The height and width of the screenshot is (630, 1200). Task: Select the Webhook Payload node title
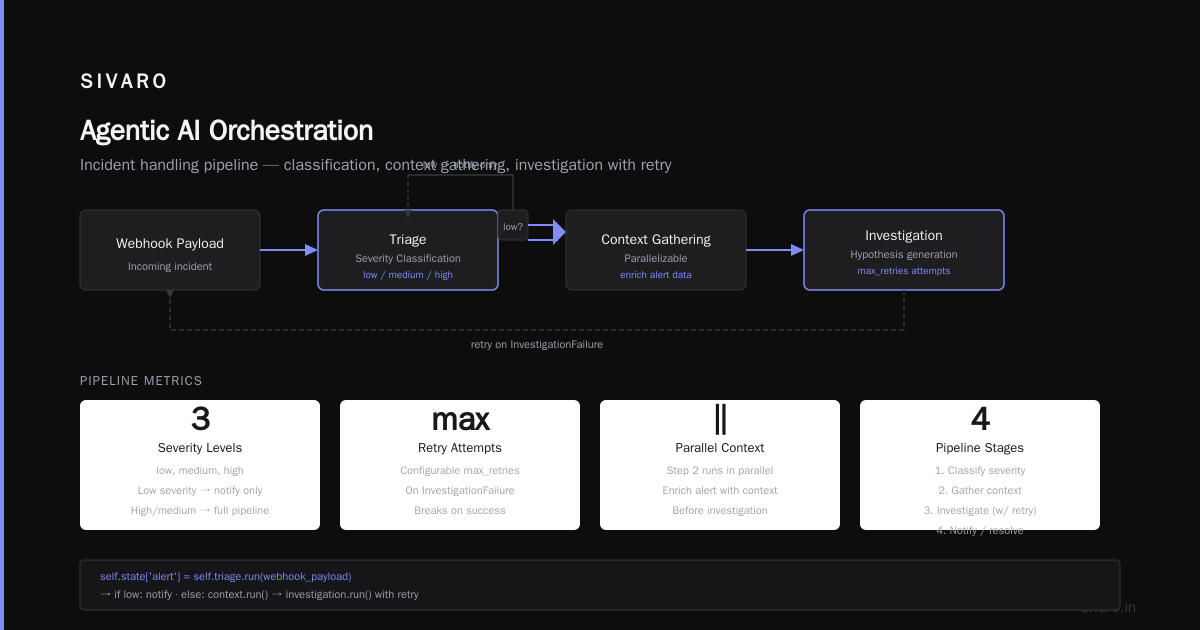pyautogui.click(x=170, y=243)
